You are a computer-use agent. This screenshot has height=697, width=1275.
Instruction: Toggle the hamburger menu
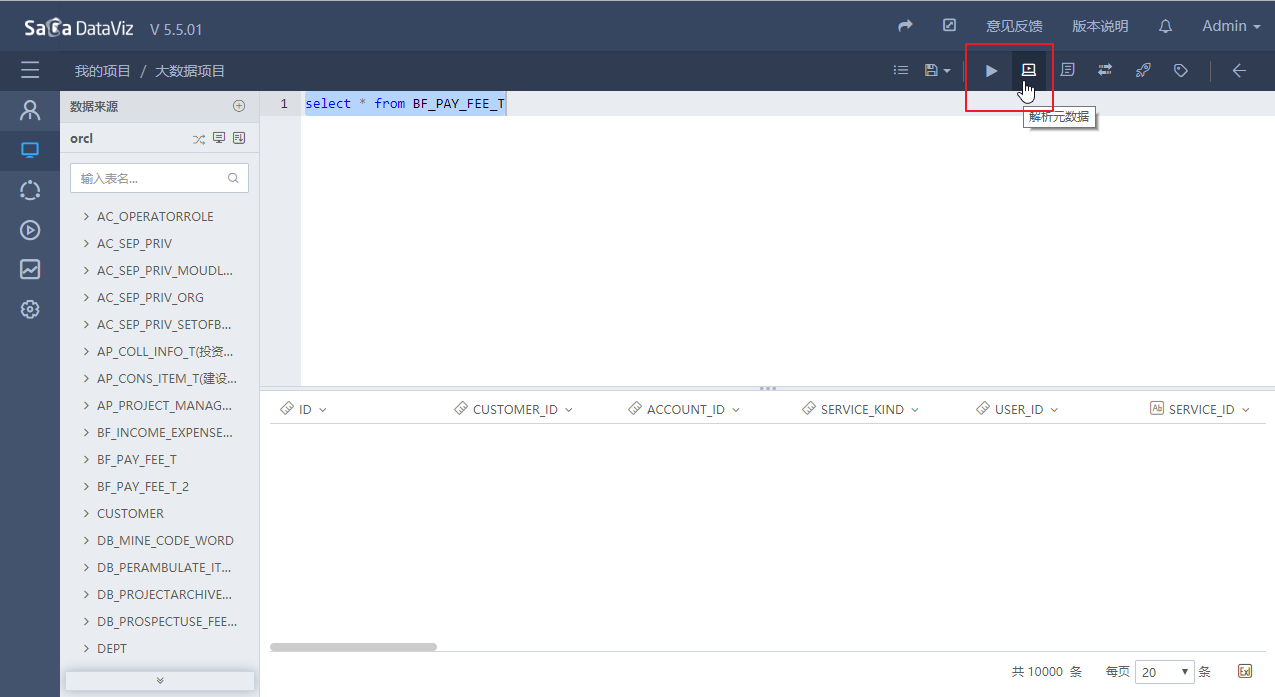(30, 70)
